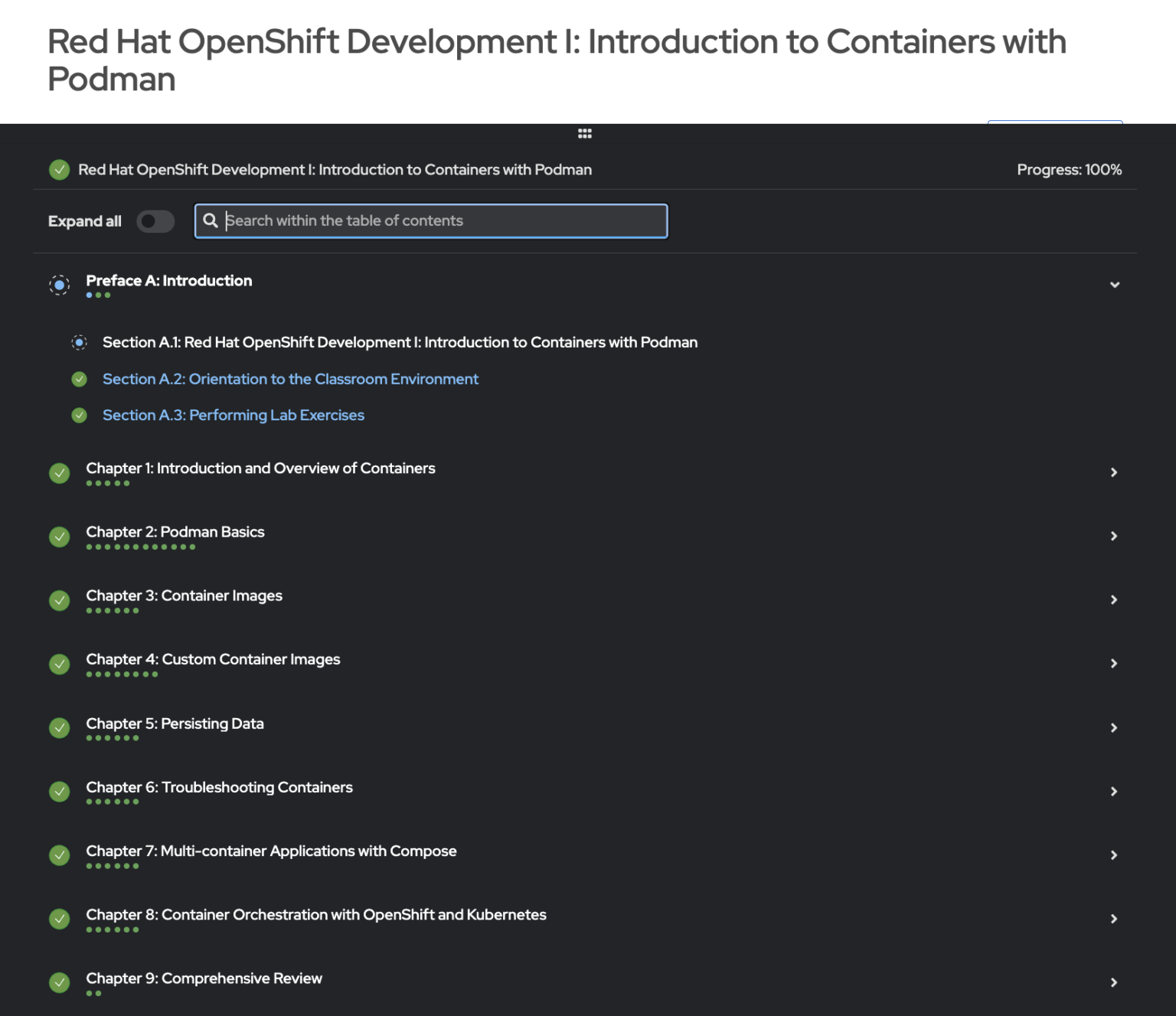
Task: Open Chapter 8: Container Orchestration entry
Action: tap(315, 915)
